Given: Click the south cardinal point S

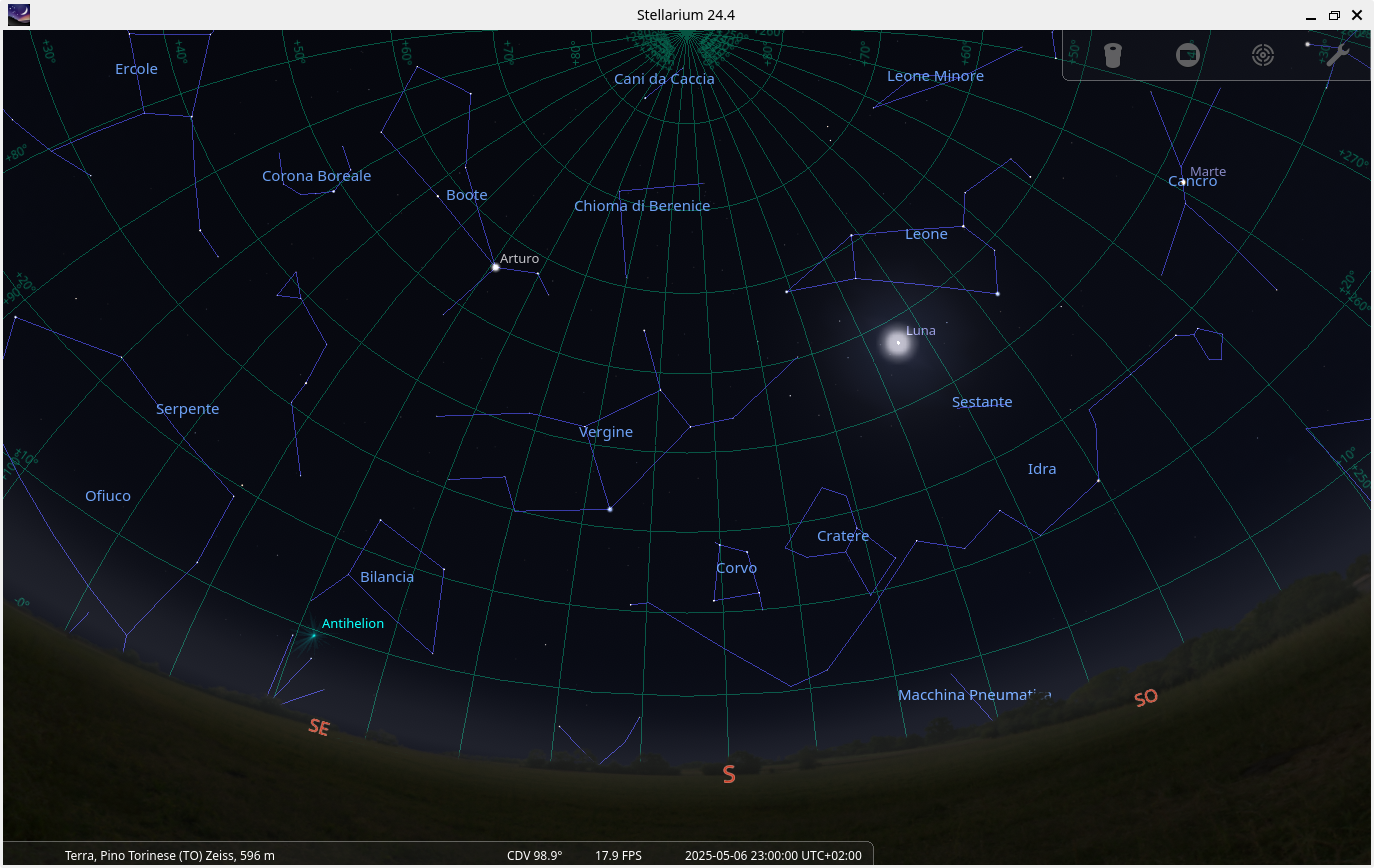Looking at the screenshot, I should coord(729,774).
